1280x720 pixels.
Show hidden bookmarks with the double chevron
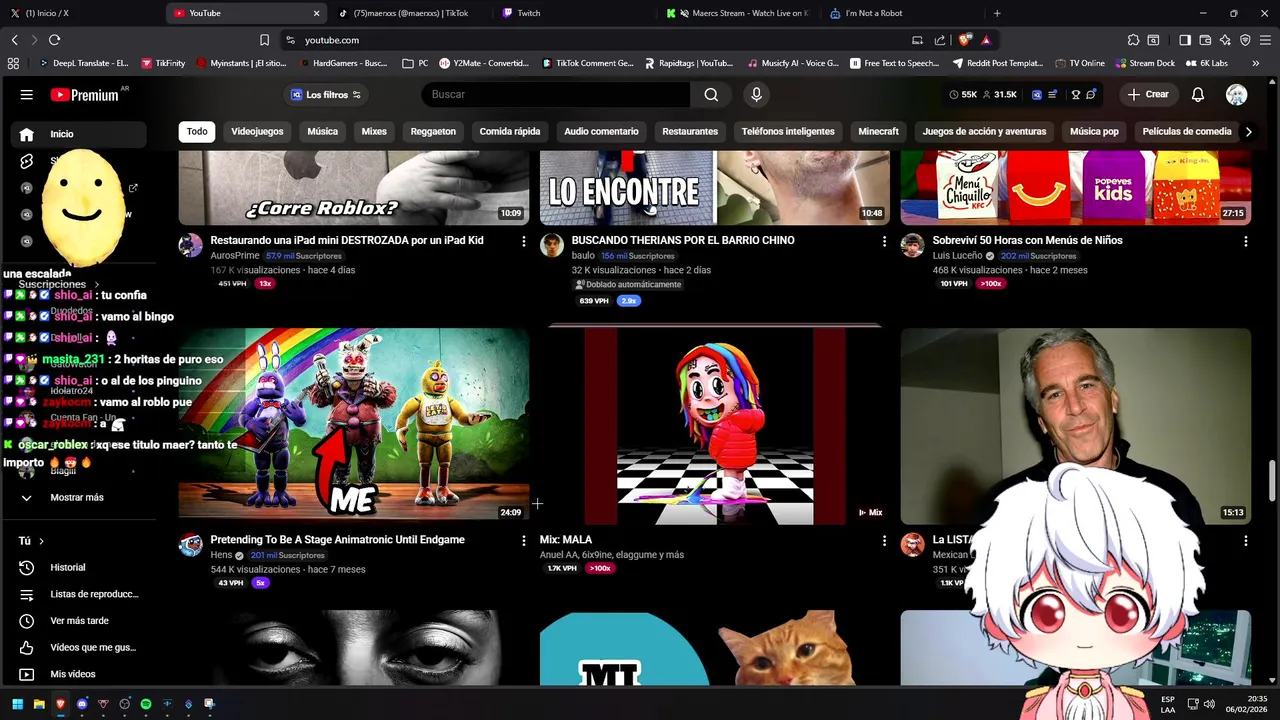(1255, 63)
